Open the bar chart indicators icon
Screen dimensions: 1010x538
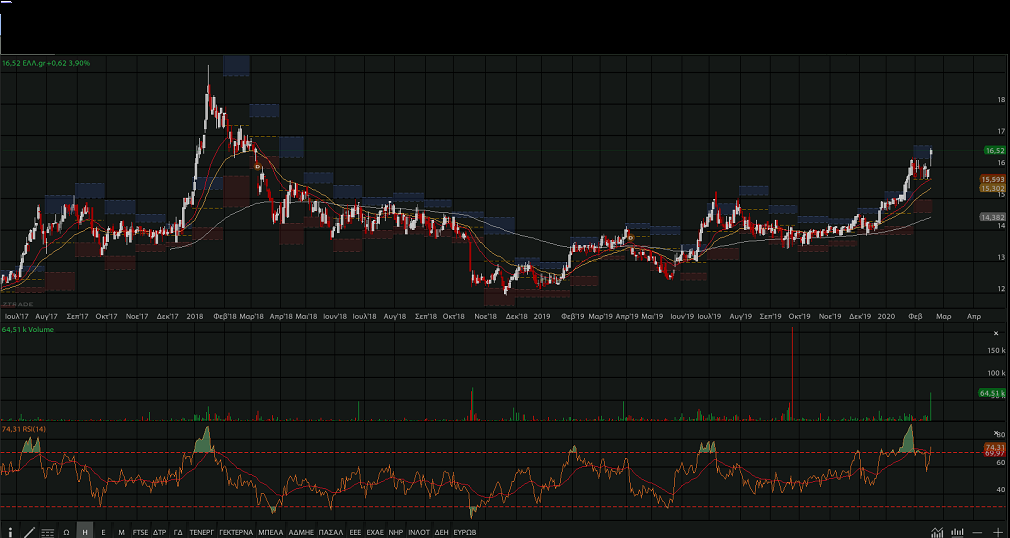click(958, 532)
